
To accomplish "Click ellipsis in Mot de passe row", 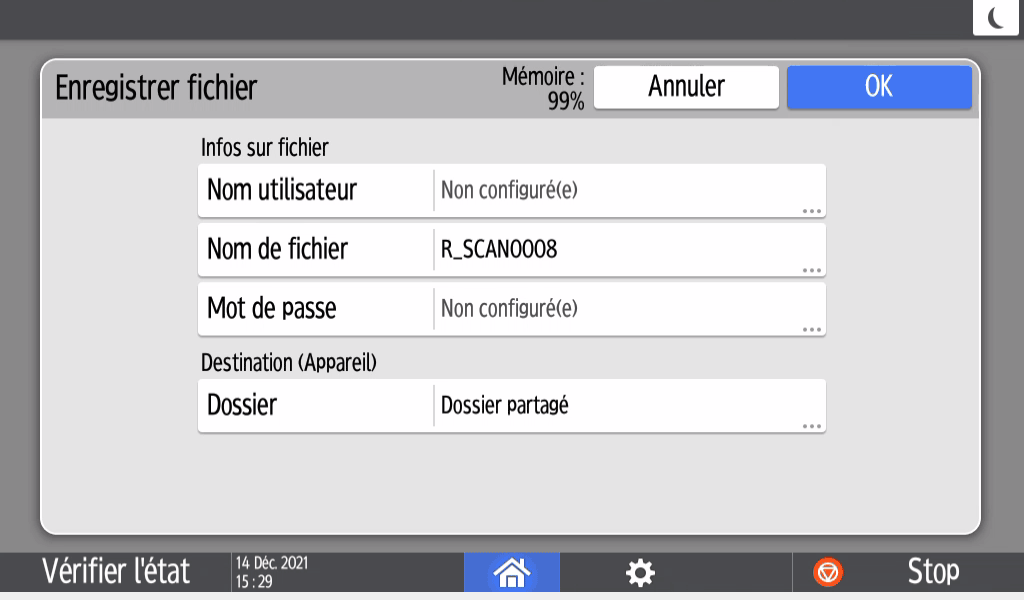I will [811, 329].
